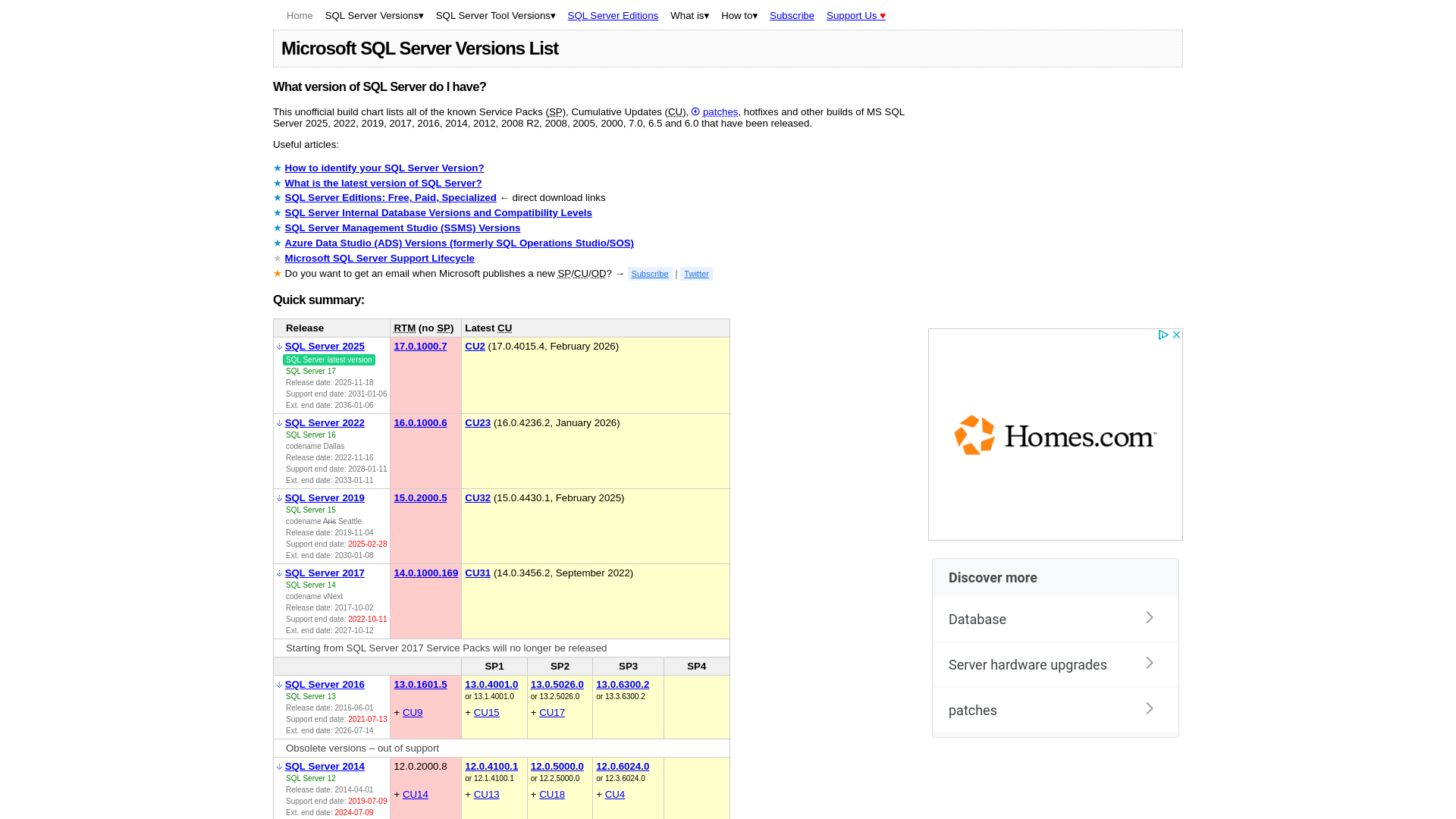Open the SQL Server 2017 release link

coord(325,573)
